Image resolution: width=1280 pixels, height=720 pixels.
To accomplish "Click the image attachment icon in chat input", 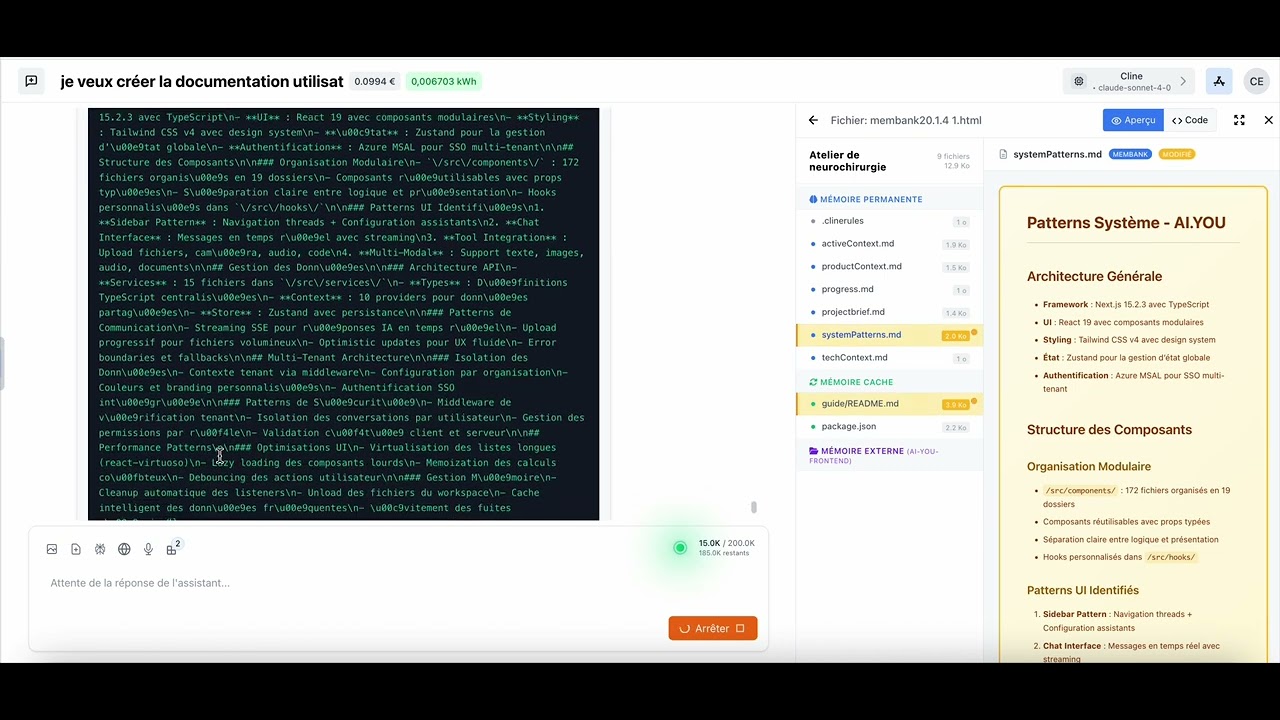I will (x=52, y=549).
